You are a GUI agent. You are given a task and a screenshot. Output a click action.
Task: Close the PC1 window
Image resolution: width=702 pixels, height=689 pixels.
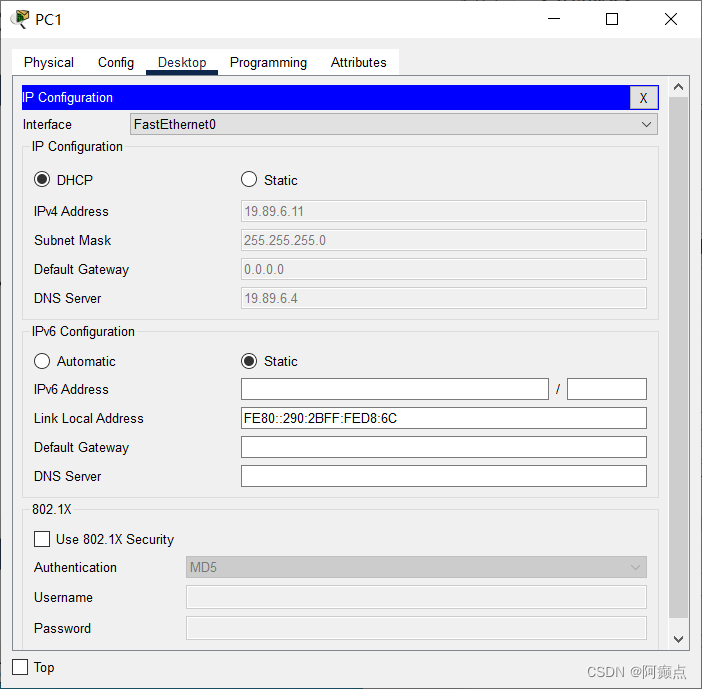[671, 19]
